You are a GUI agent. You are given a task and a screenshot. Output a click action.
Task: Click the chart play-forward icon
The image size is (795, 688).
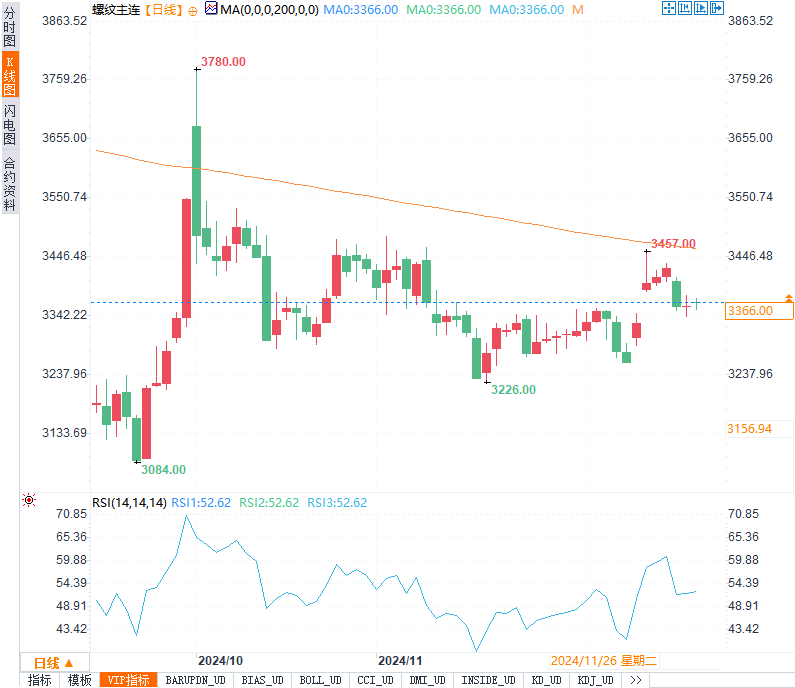tap(701, 8)
